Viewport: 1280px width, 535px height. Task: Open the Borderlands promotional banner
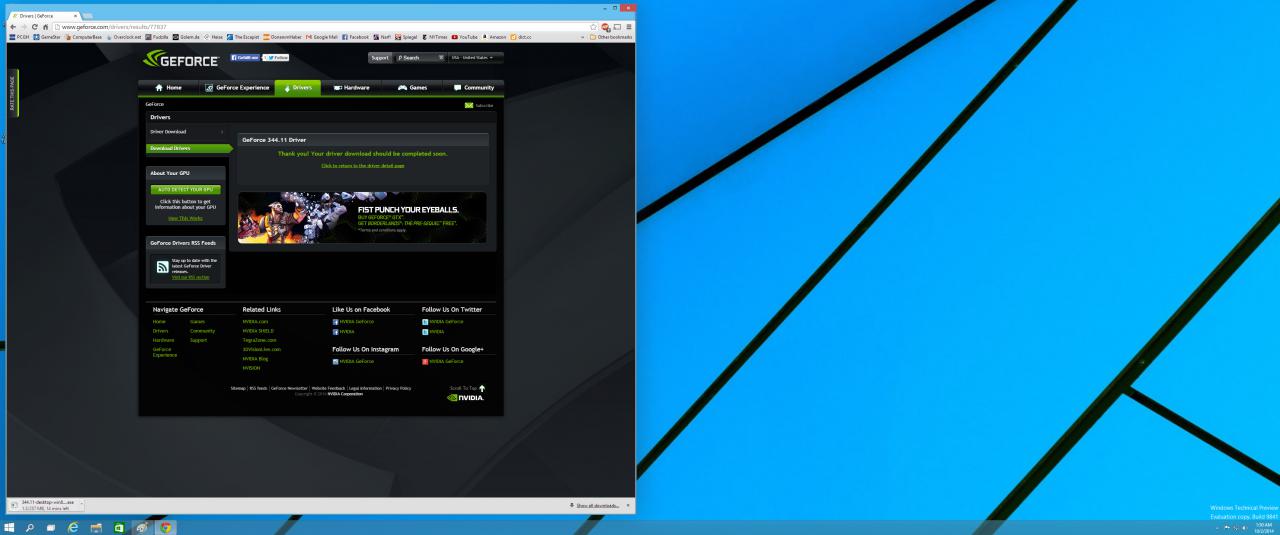pyautogui.click(x=362, y=217)
